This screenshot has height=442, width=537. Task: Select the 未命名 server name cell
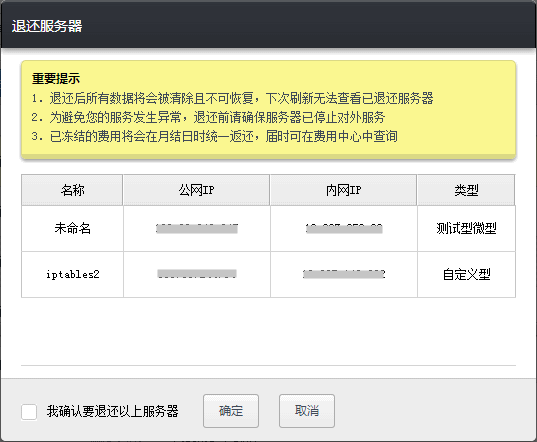click(x=72, y=228)
